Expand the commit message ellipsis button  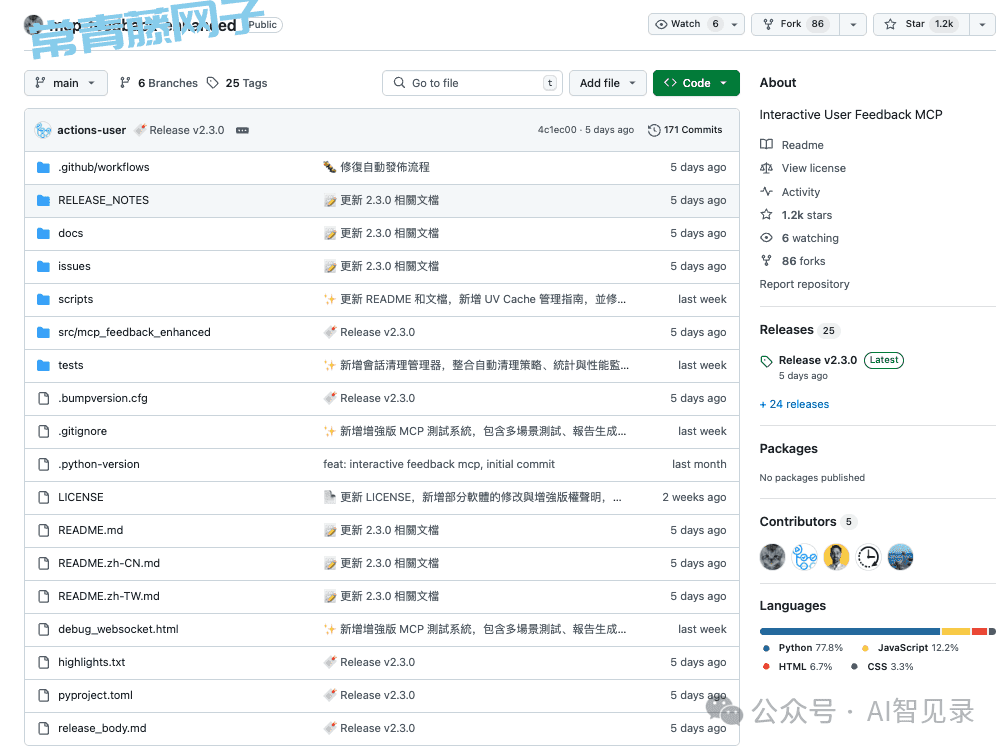242,130
